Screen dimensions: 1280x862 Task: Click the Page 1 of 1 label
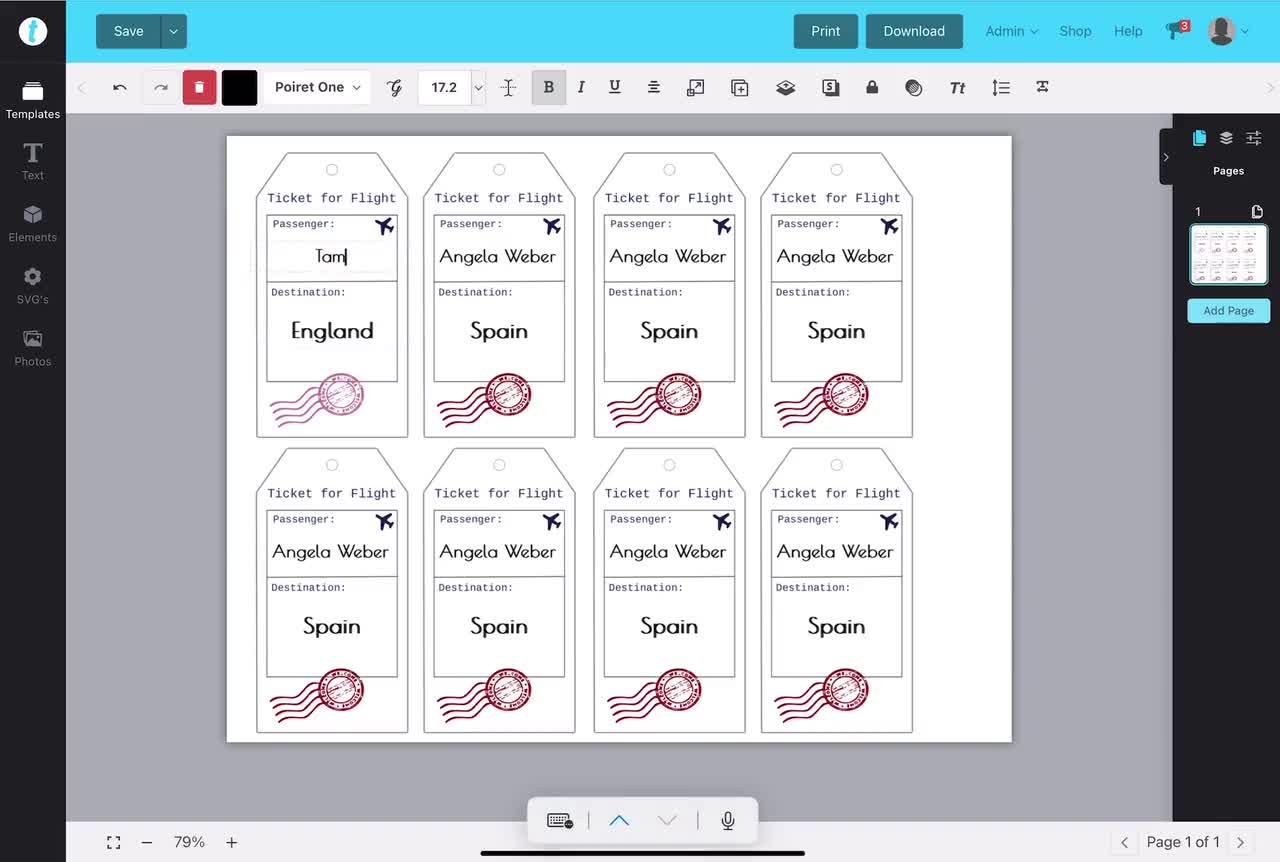pyautogui.click(x=1183, y=843)
